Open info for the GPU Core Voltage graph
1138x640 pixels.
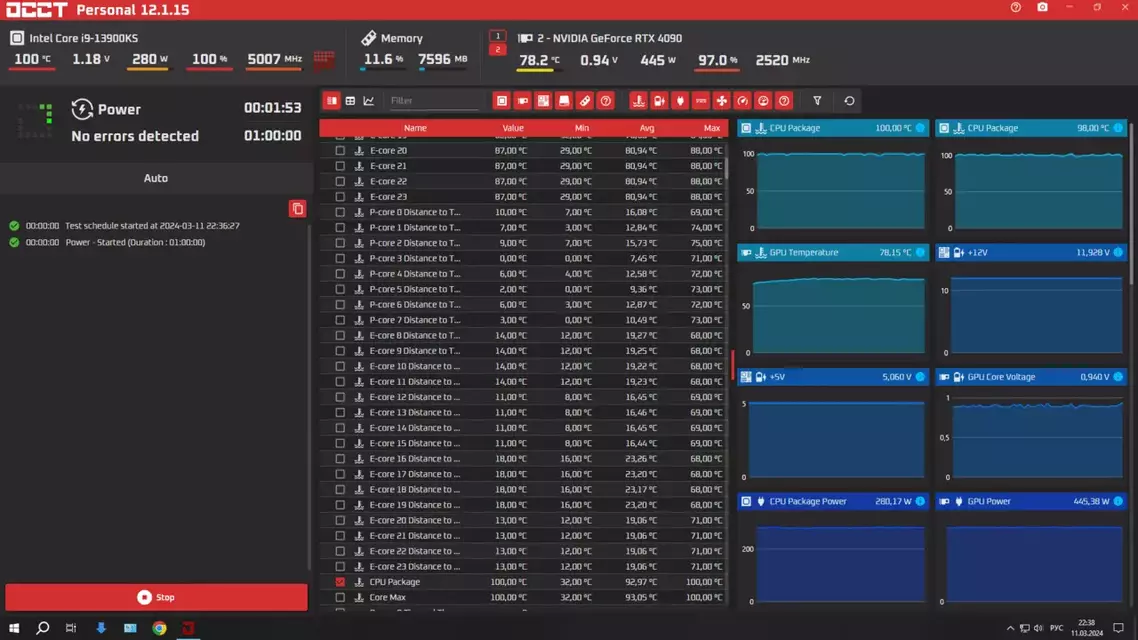[1118, 377]
